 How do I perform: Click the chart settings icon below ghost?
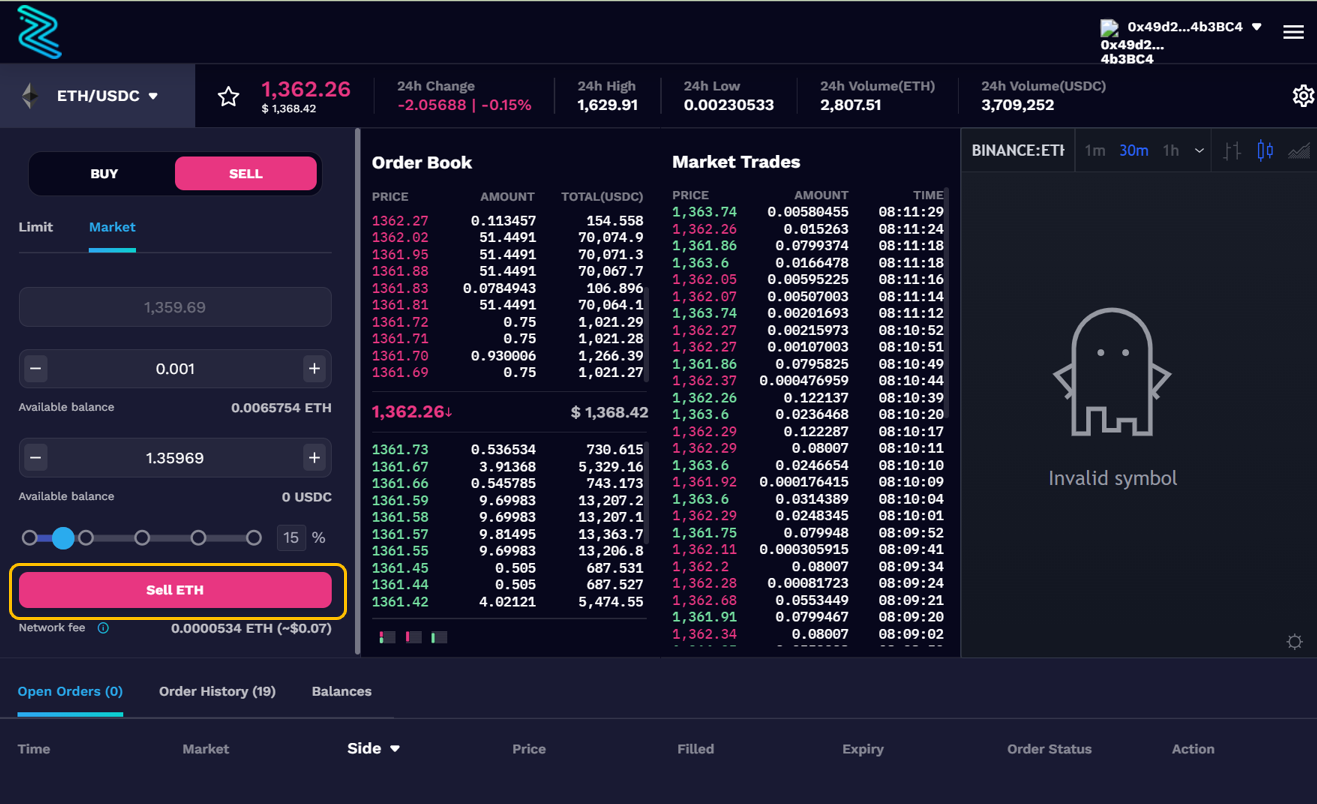click(x=1294, y=642)
